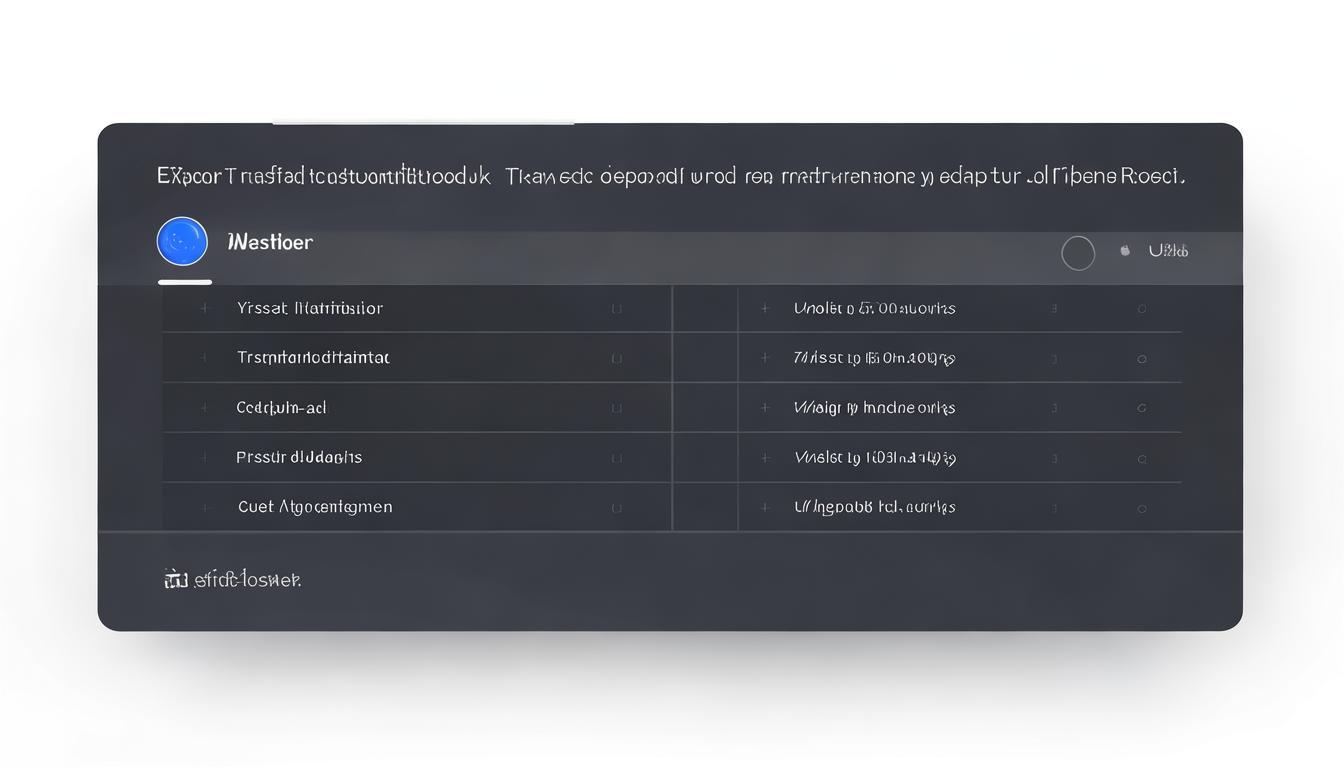Click the trash icon beside 'efidc-loswer'
Image resolution: width=1344 pixels, height=768 pixels.
(173, 578)
